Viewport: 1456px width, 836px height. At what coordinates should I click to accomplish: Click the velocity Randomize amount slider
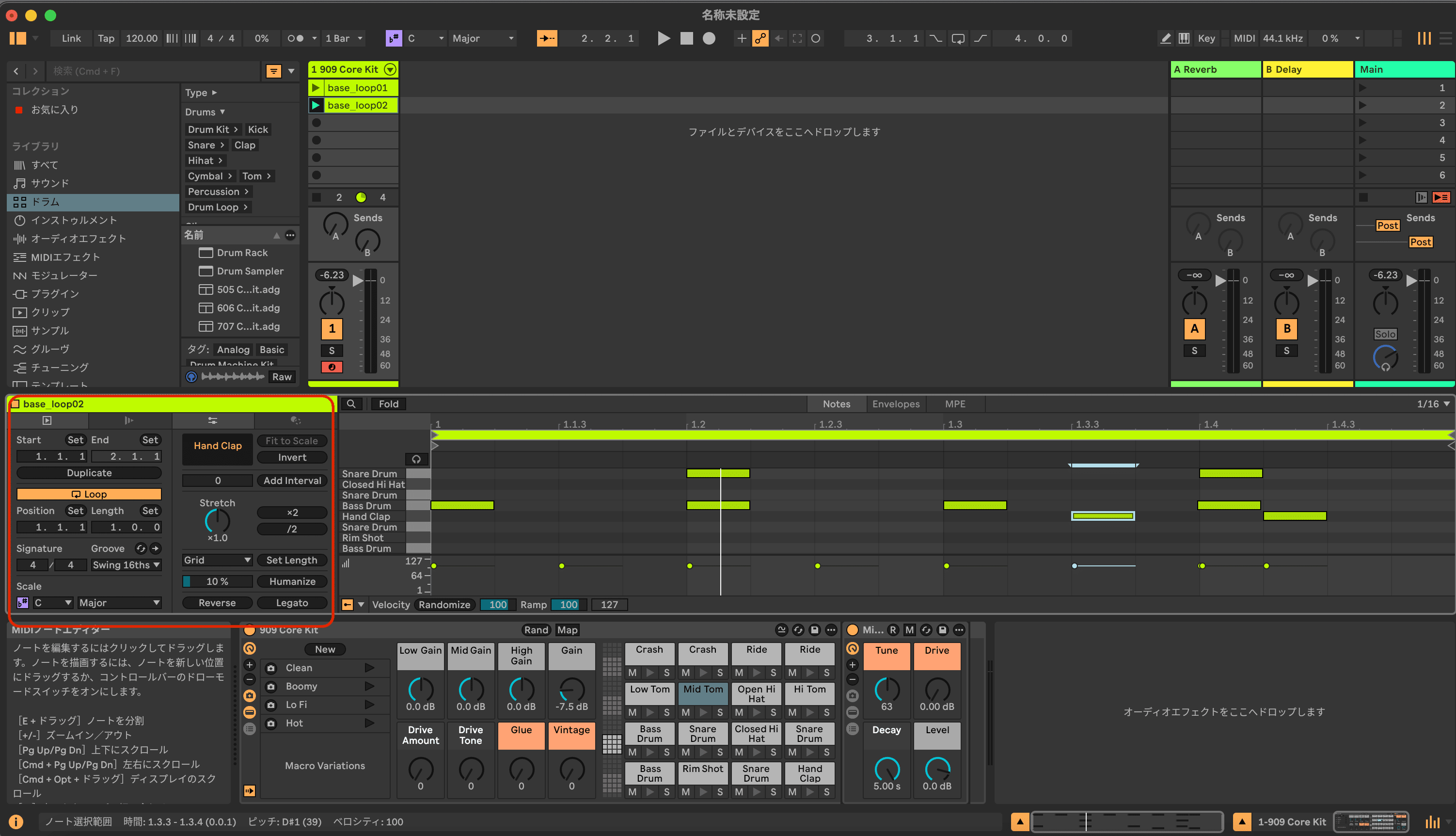tap(497, 604)
